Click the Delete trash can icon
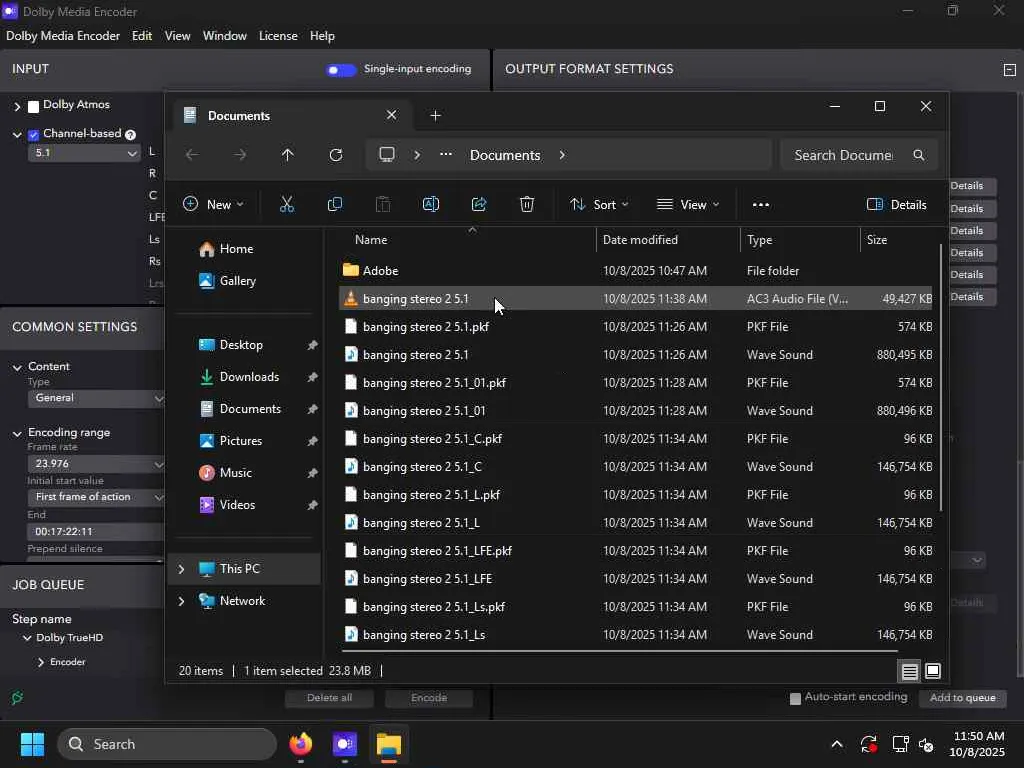Image resolution: width=1024 pixels, height=768 pixels. click(x=527, y=204)
